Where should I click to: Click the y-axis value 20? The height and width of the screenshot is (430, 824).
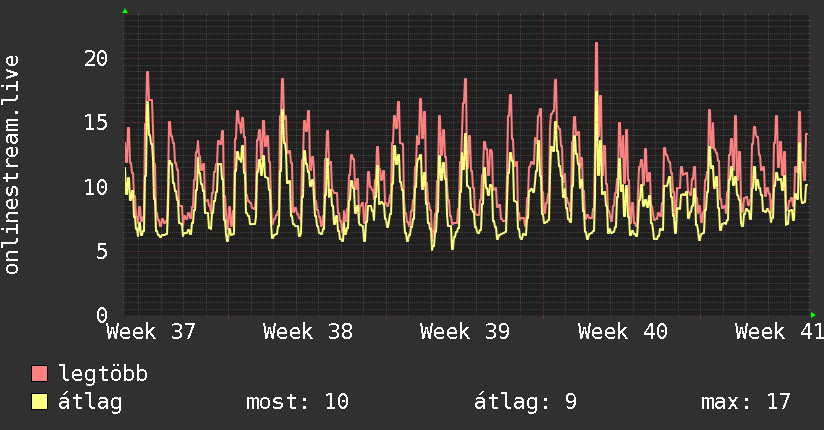(96, 58)
